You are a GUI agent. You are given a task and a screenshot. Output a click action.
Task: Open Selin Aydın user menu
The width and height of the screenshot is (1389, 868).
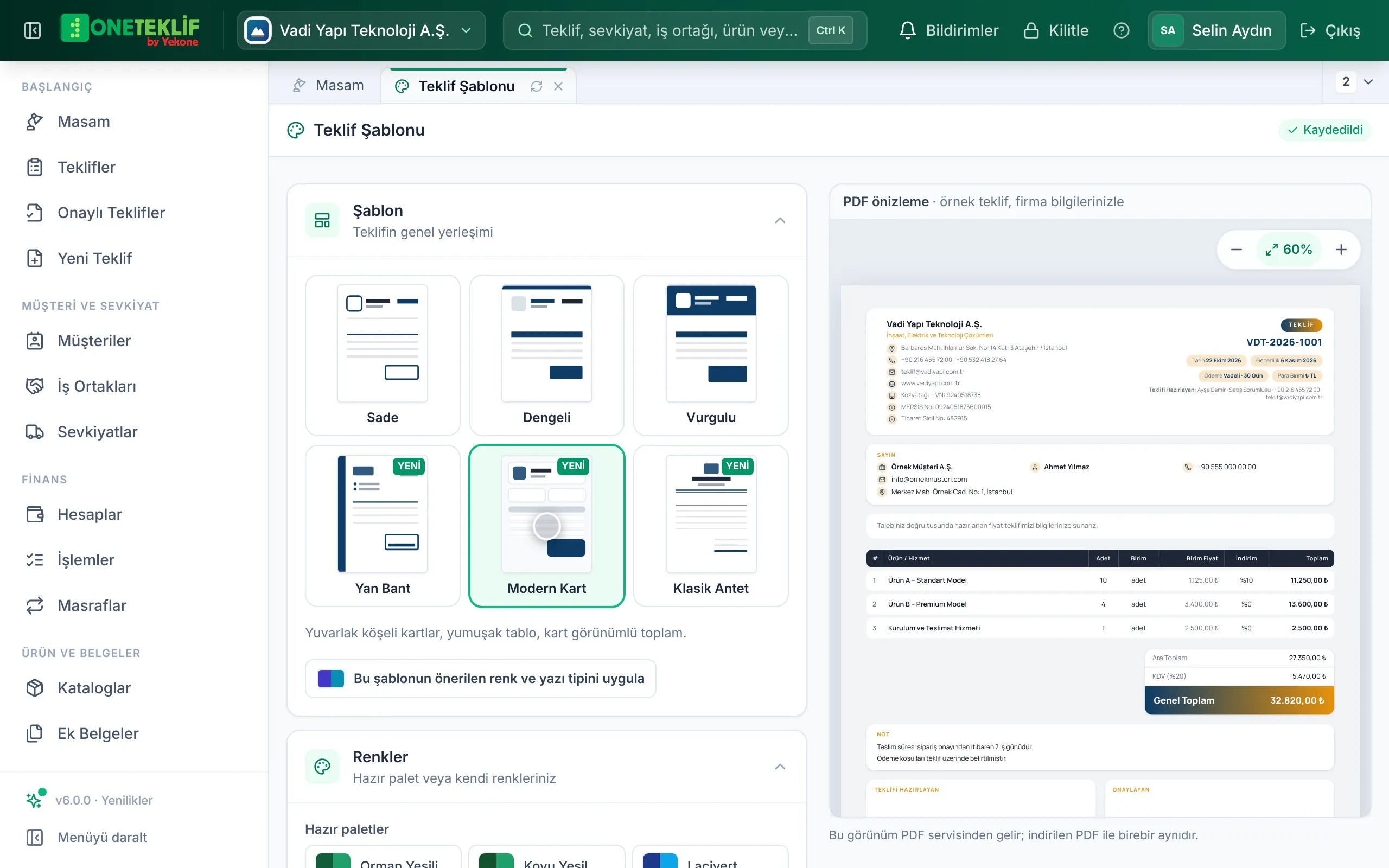tap(1216, 30)
